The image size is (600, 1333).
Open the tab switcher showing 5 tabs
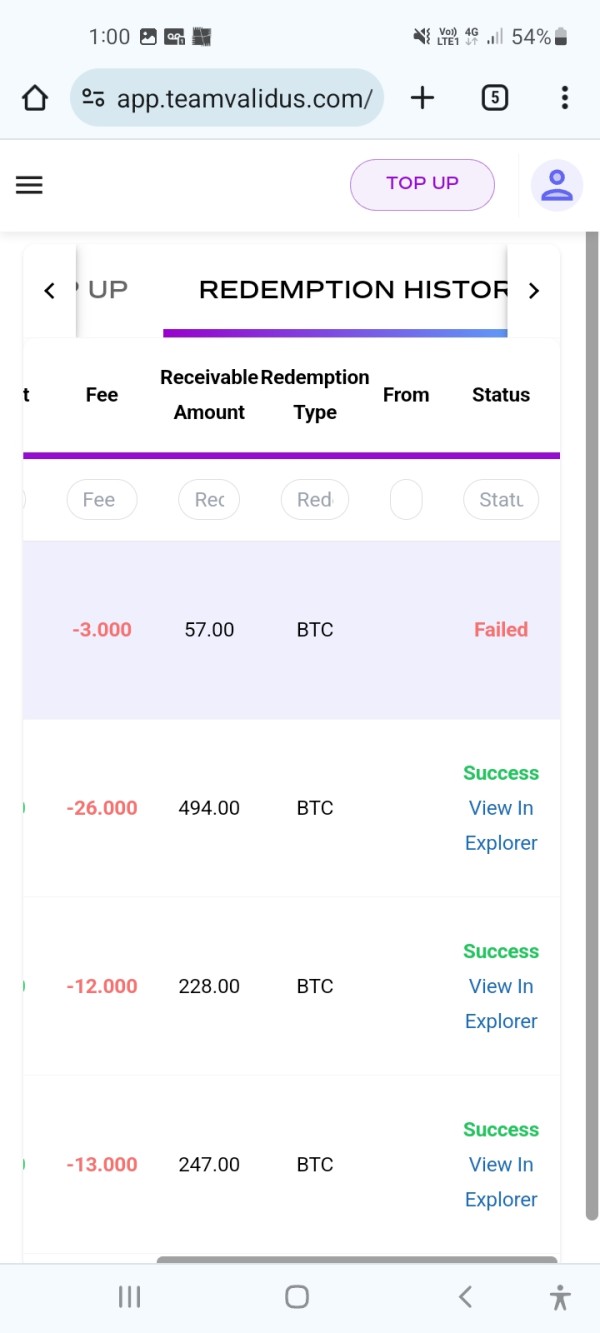[x=494, y=97]
